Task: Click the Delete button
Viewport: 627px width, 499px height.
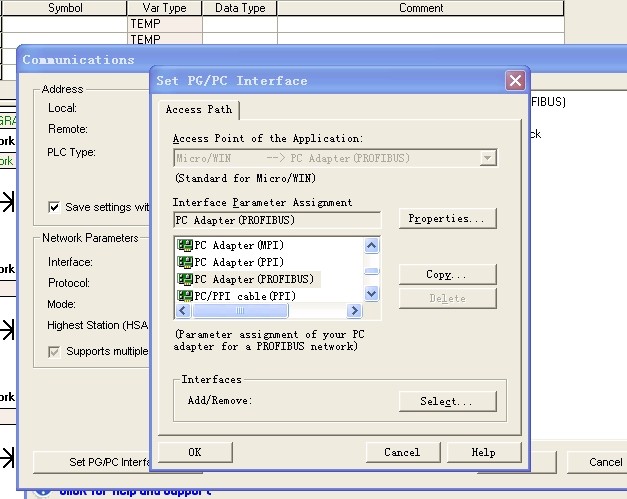Action: [x=447, y=298]
